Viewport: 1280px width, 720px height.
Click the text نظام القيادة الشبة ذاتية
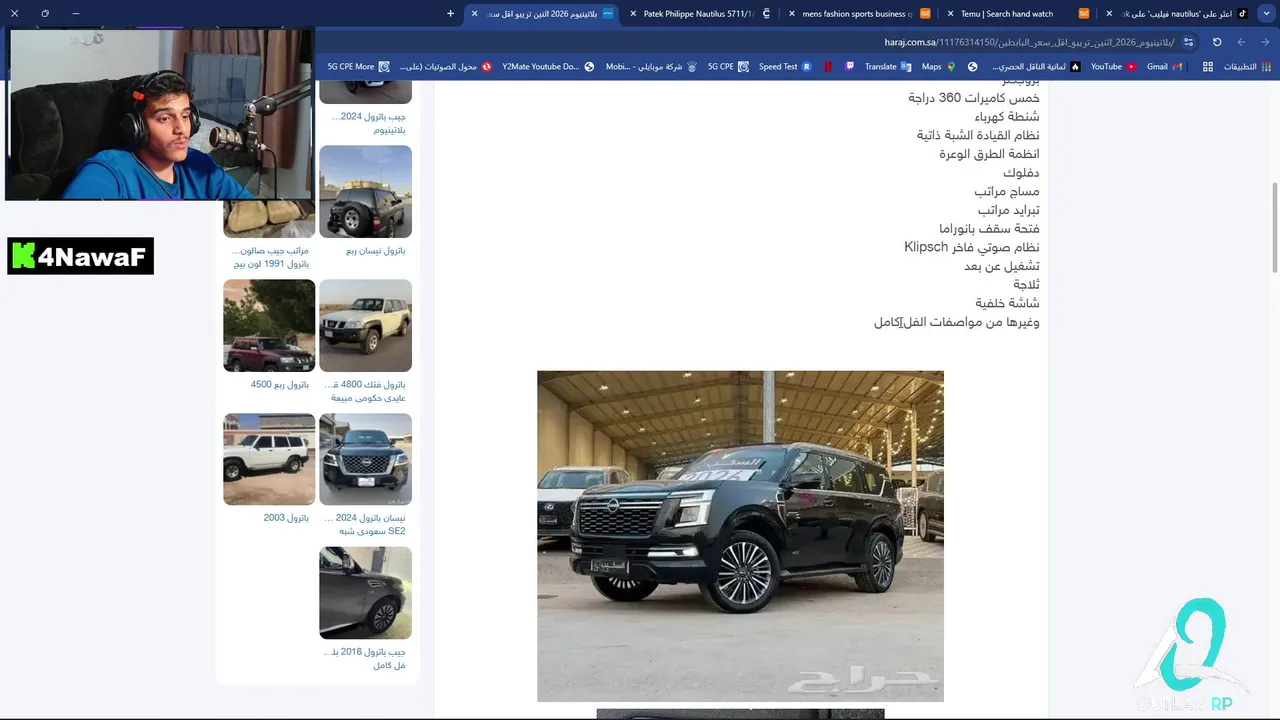click(978, 135)
